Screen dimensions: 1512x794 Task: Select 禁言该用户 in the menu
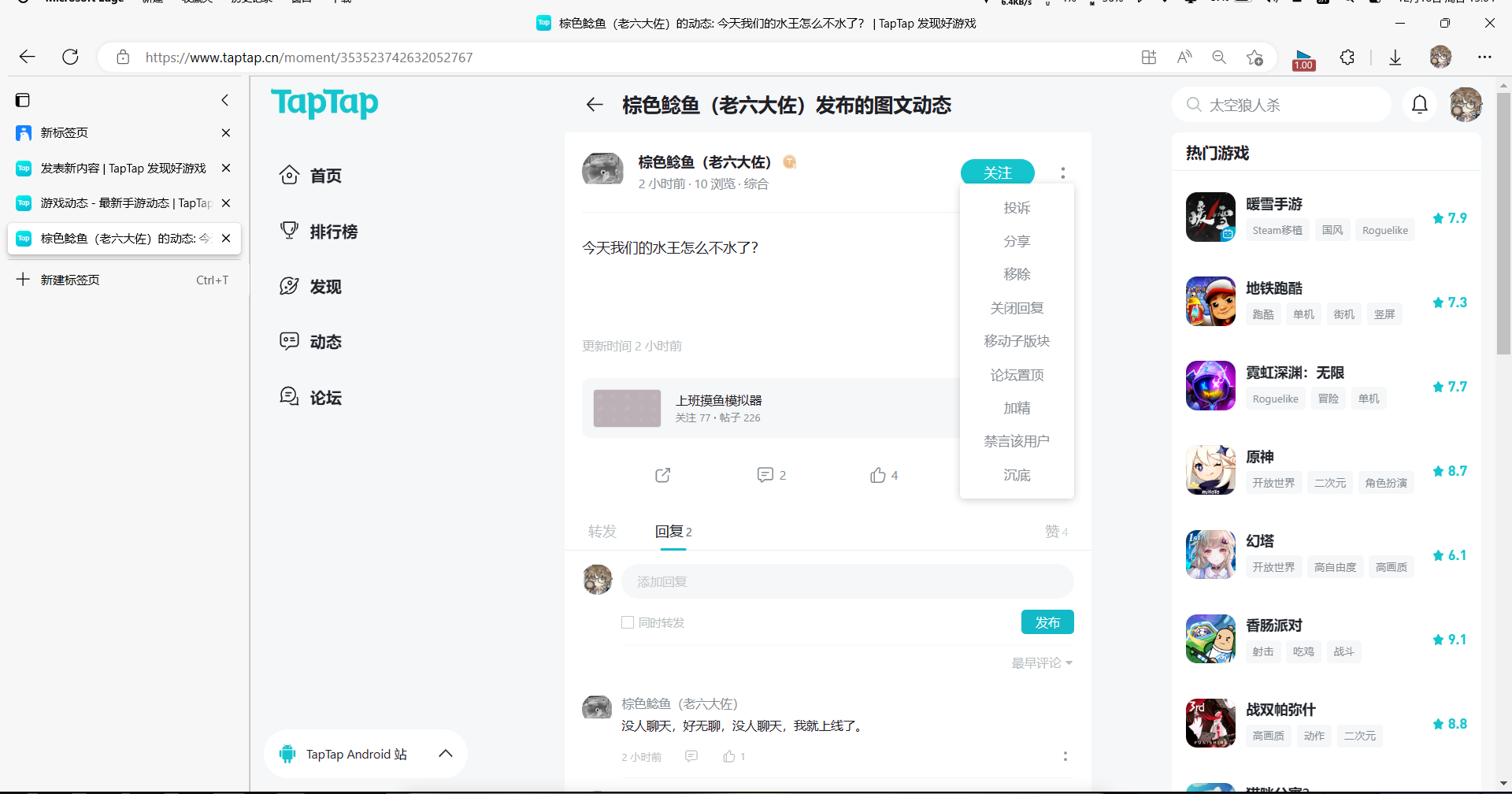click(1017, 441)
